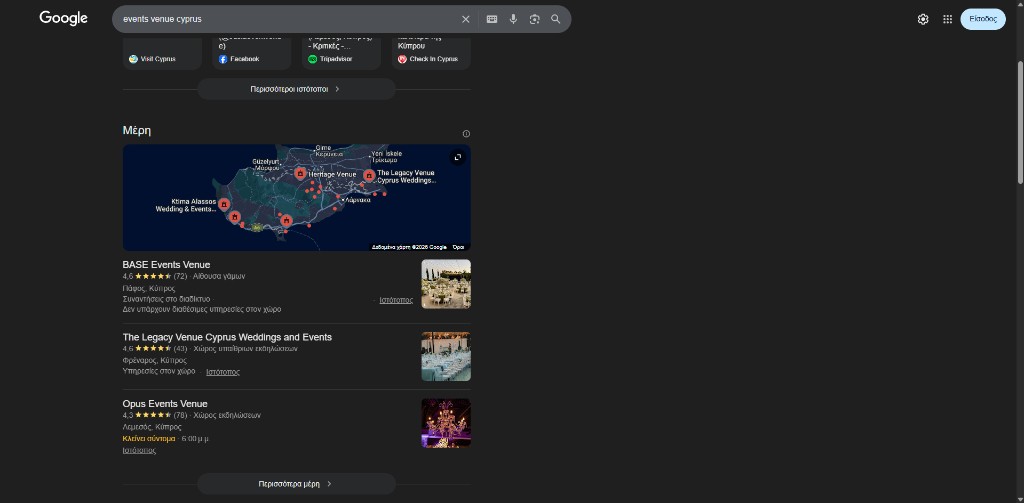Screen dimensions: 1024x503
Task: Click the Πάφος, Κύπρος address text
Action: (149, 288)
